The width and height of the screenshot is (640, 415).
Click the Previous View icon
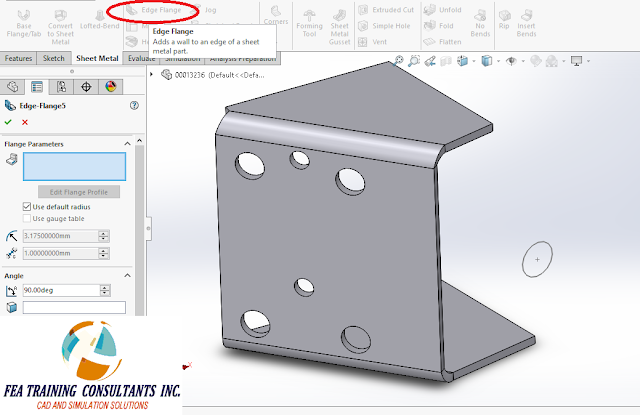[x=430, y=61]
